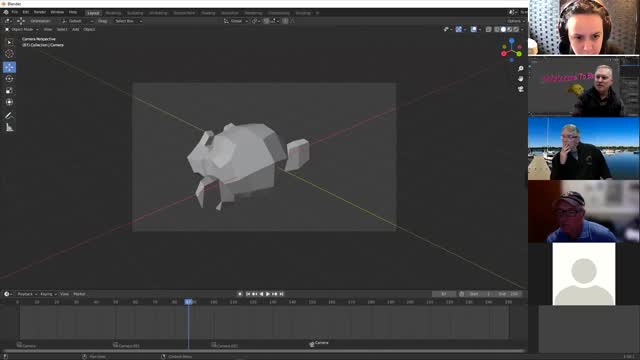Open the Render menu
The image size is (640, 360).
tap(40, 13)
